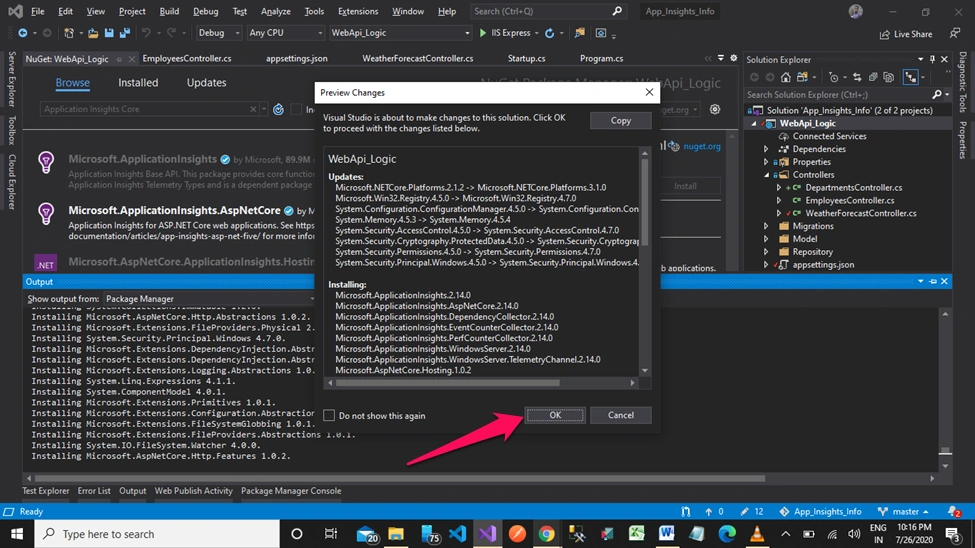
Task: Switch to the EmployeesController.cs tab
Action: click(x=187, y=58)
